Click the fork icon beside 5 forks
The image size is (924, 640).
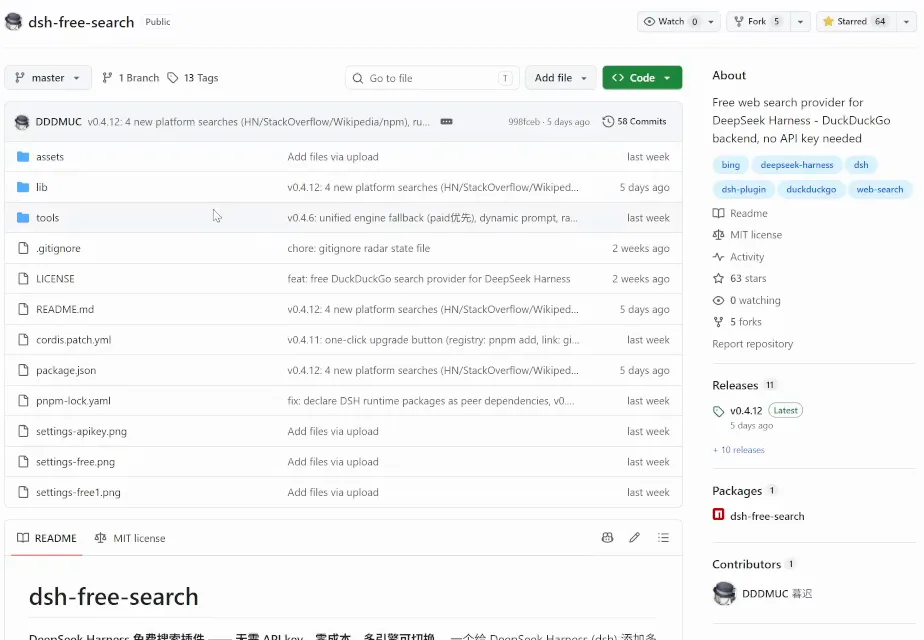(x=718, y=322)
